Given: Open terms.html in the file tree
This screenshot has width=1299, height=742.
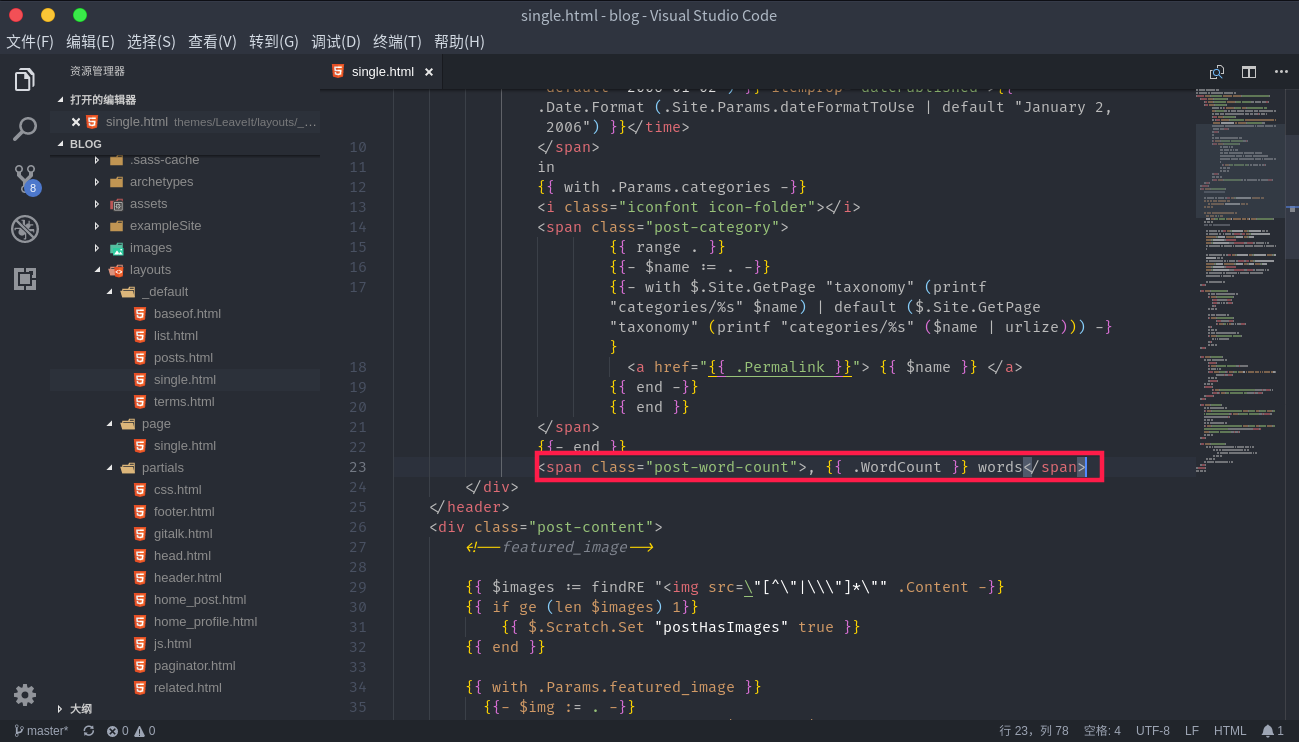Looking at the screenshot, I should (x=184, y=402).
